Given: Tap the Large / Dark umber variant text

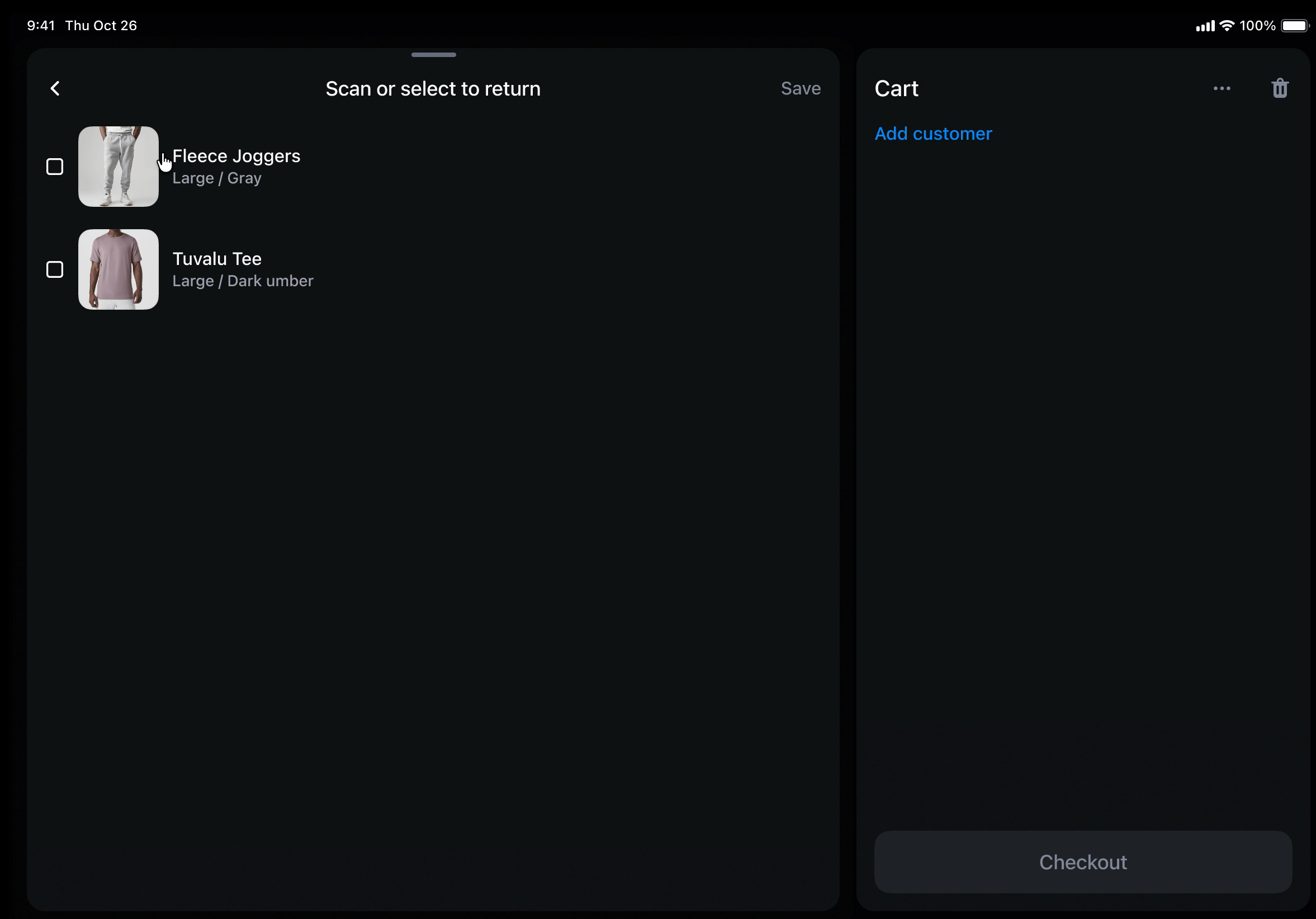Looking at the screenshot, I should tap(243, 281).
